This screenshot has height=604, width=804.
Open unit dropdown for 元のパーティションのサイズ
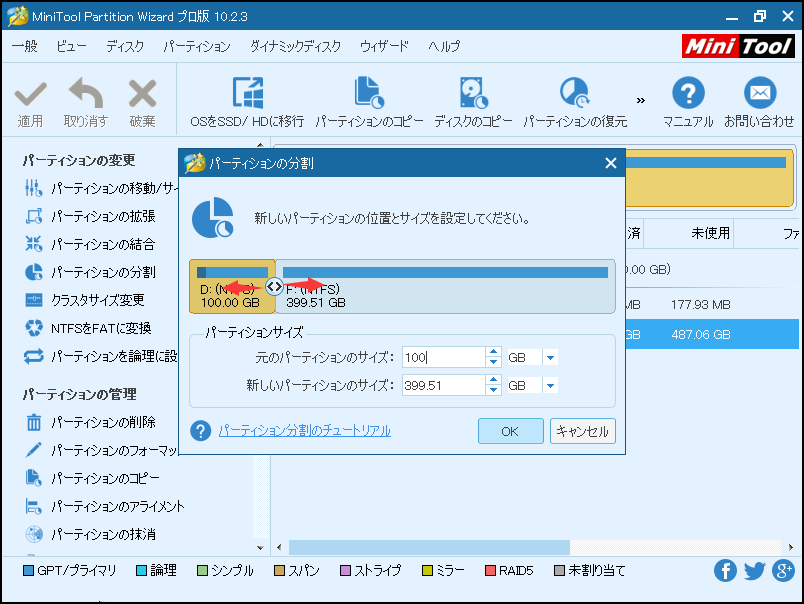[551, 358]
